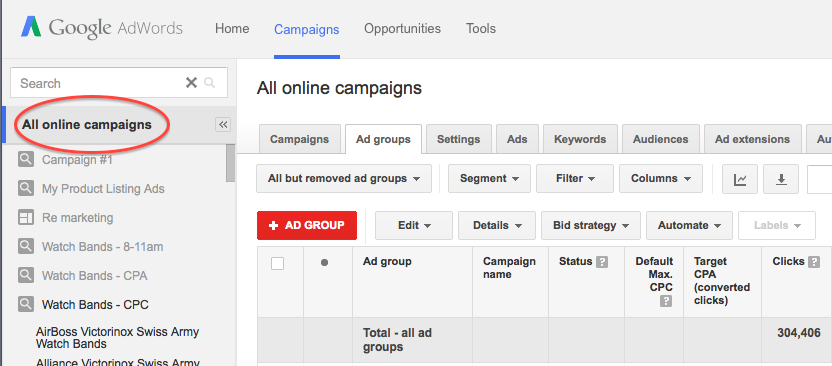
Task: Click the download report icon
Action: coord(781,179)
